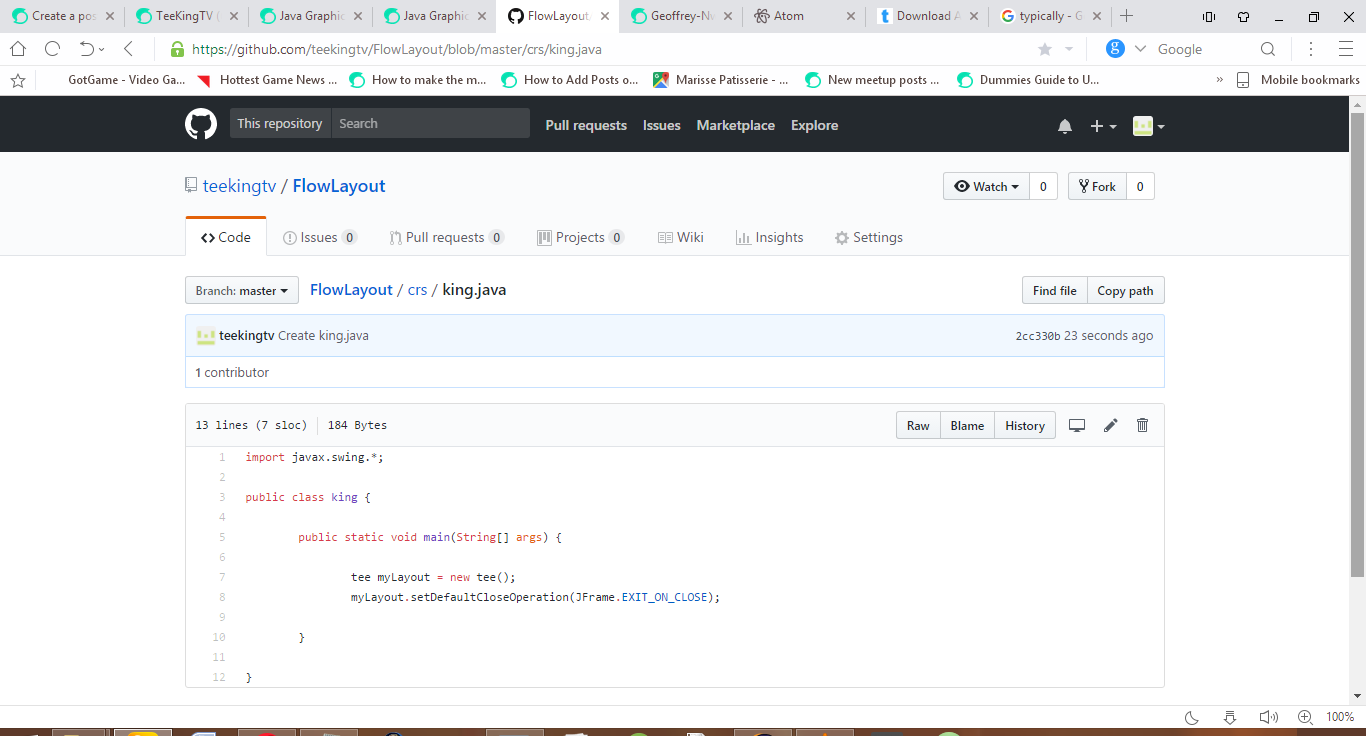Open address bar bookmark dropdown arrow
This screenshot has width=1366, height=736.
pos(1068,49)
